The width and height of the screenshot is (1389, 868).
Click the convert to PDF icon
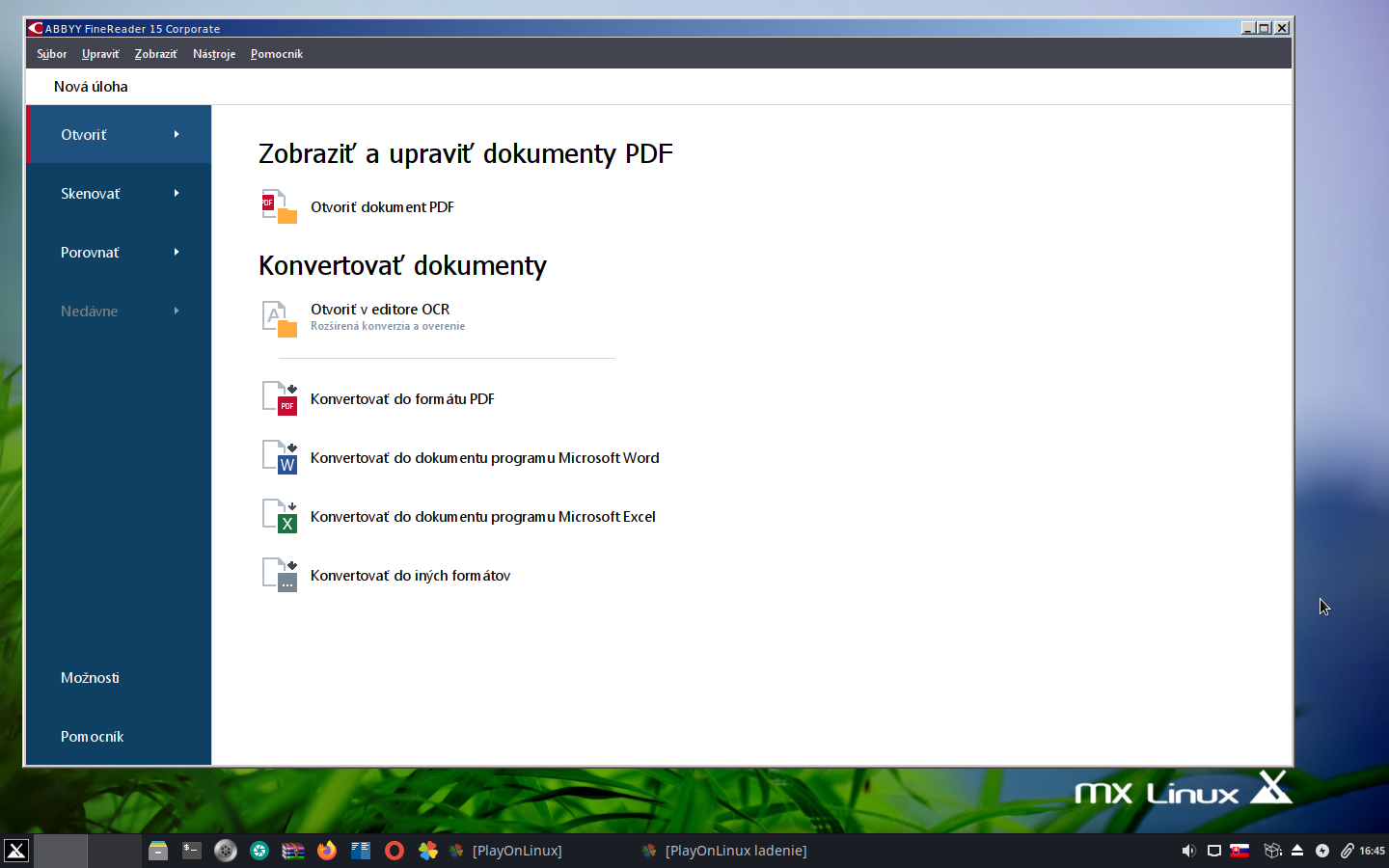pyautogui.click(x=280, y=398)
